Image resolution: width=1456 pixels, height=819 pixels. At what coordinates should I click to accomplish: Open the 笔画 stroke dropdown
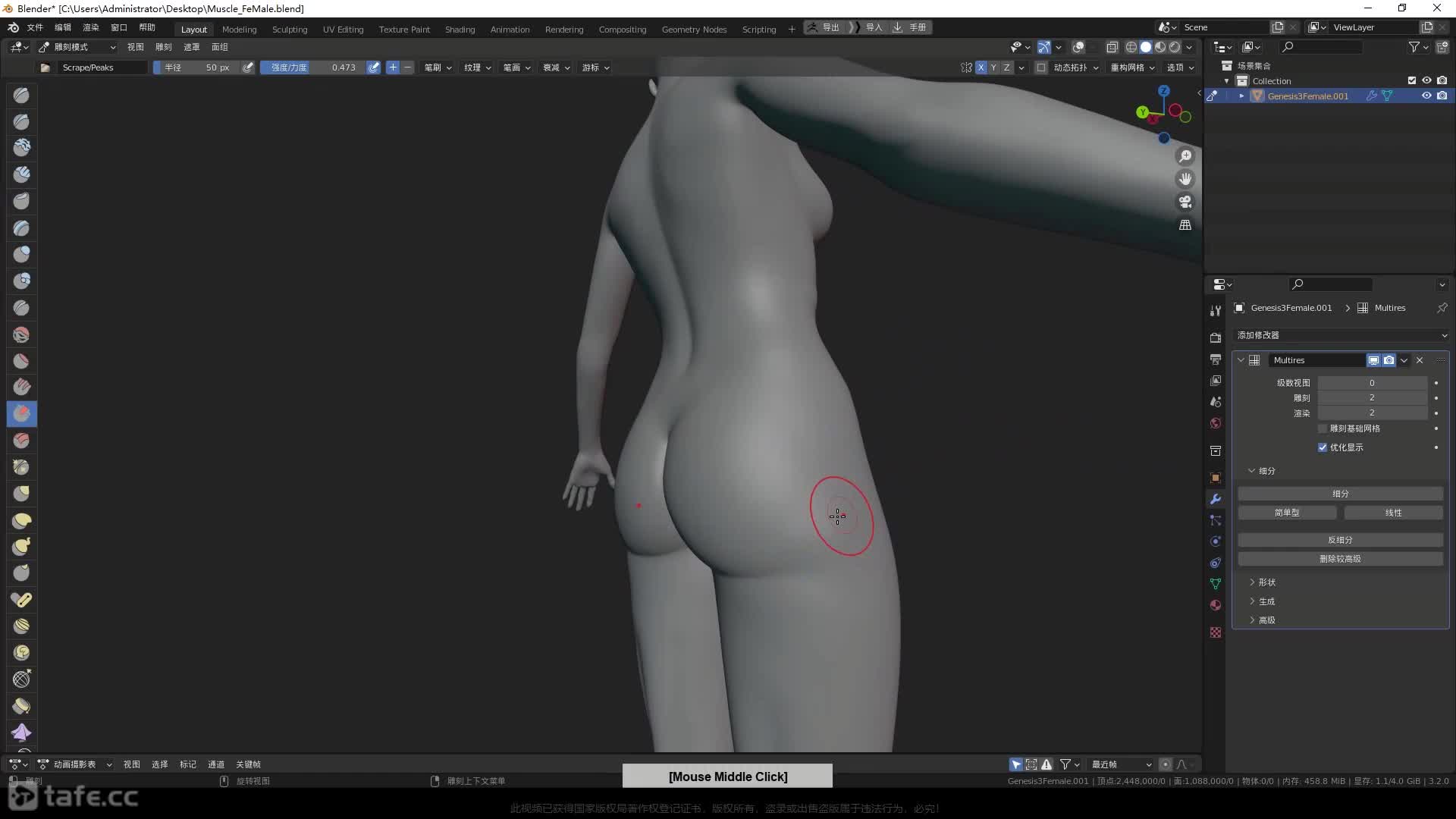coord(517,67)
